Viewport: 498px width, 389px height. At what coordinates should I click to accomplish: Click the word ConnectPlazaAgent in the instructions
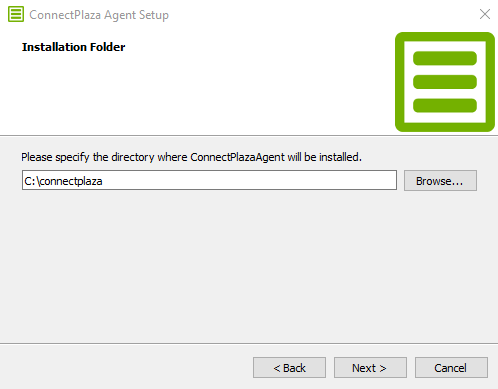coord(237,157)
